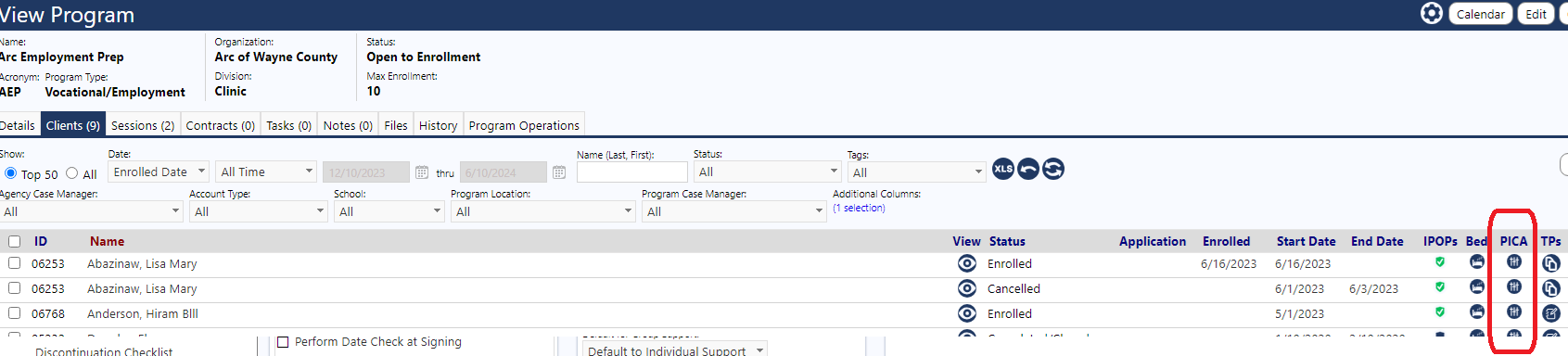This screenshot has width=1568, height=356.
Task: Click the Name (Last, First) search field
Action: tap(631, 172)
